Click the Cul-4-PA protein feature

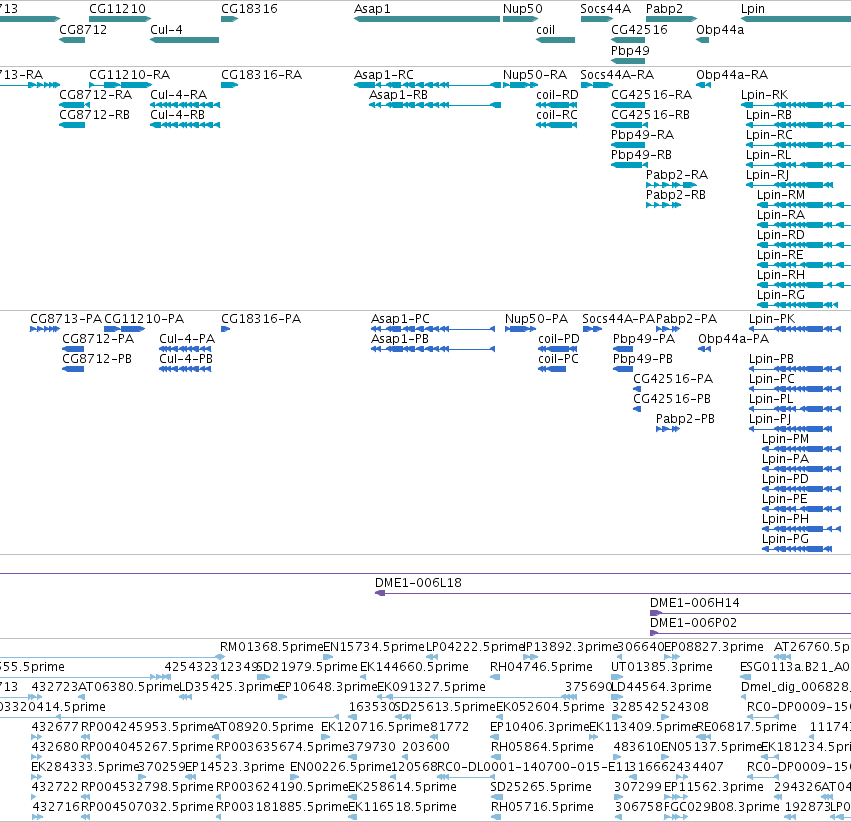tap(185, 349)
